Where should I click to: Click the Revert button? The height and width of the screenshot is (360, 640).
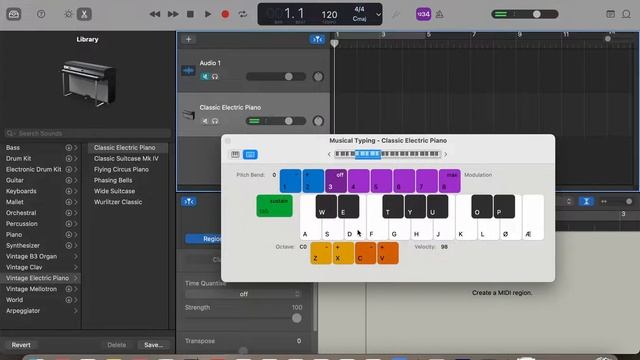[x=21, y=345]
